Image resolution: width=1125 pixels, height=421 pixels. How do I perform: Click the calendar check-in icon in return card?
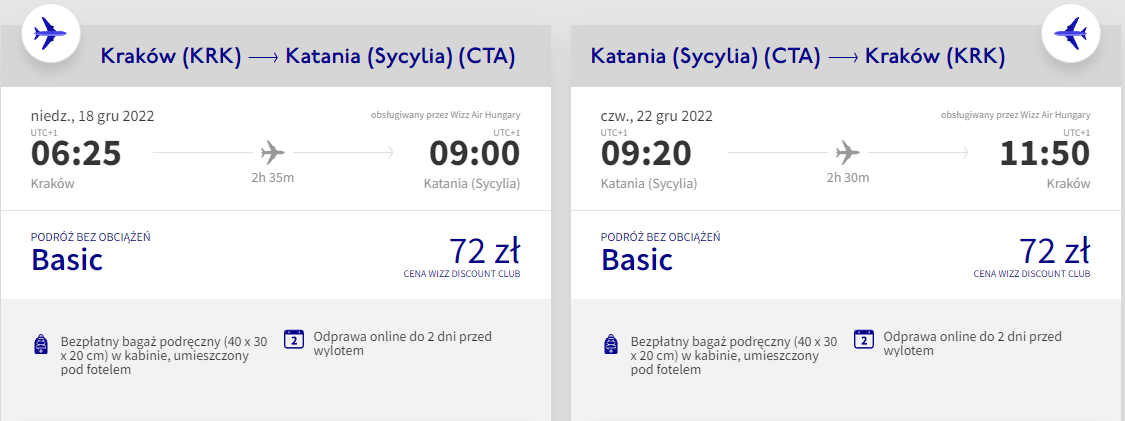click(x=864, y=339)
